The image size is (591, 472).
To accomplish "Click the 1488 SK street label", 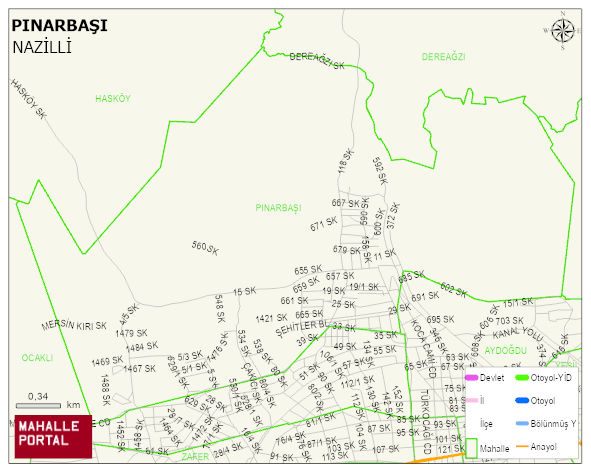I will [x=106, y=389].
